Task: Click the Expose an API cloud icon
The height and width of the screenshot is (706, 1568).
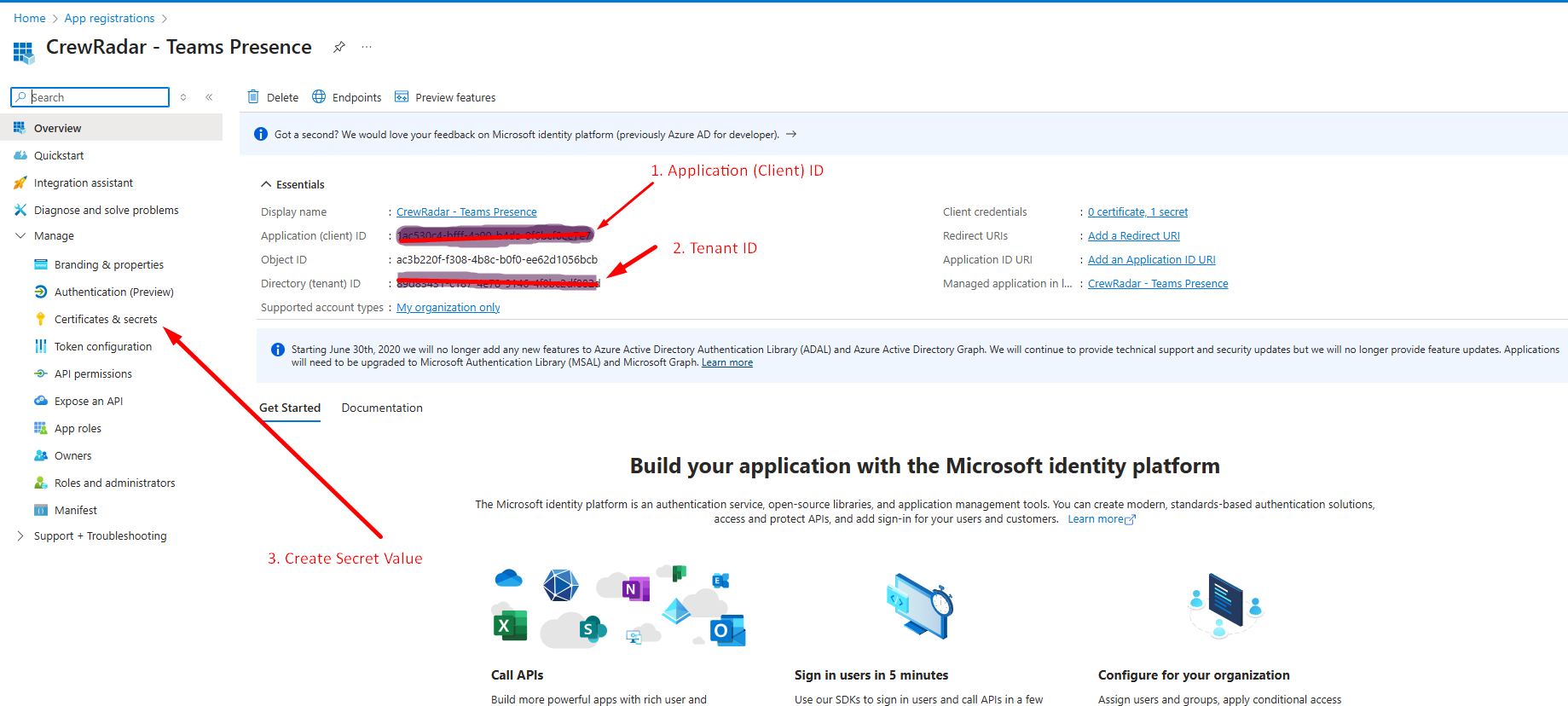Action: (x=41, y=401)
